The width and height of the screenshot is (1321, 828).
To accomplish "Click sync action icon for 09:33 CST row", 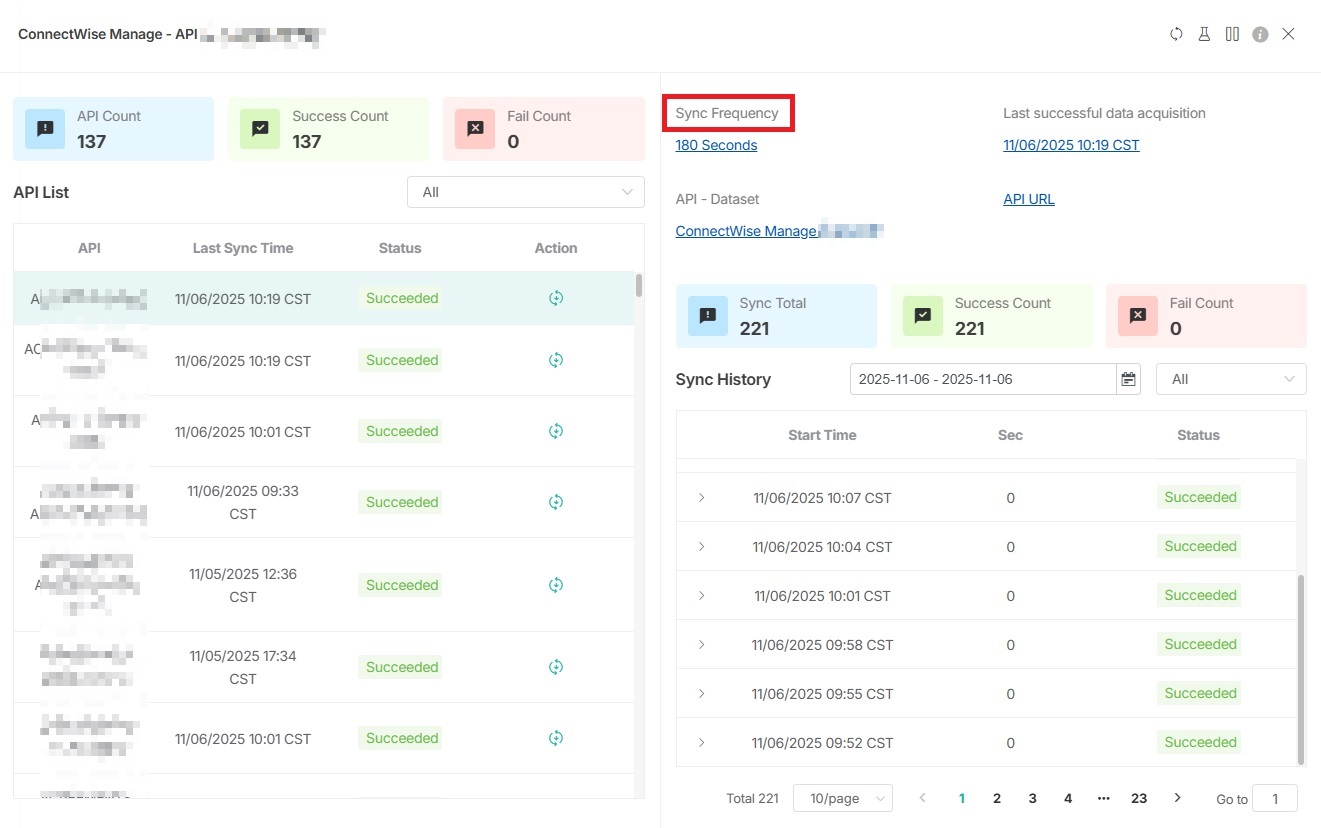I will click(x=556, y=502).
